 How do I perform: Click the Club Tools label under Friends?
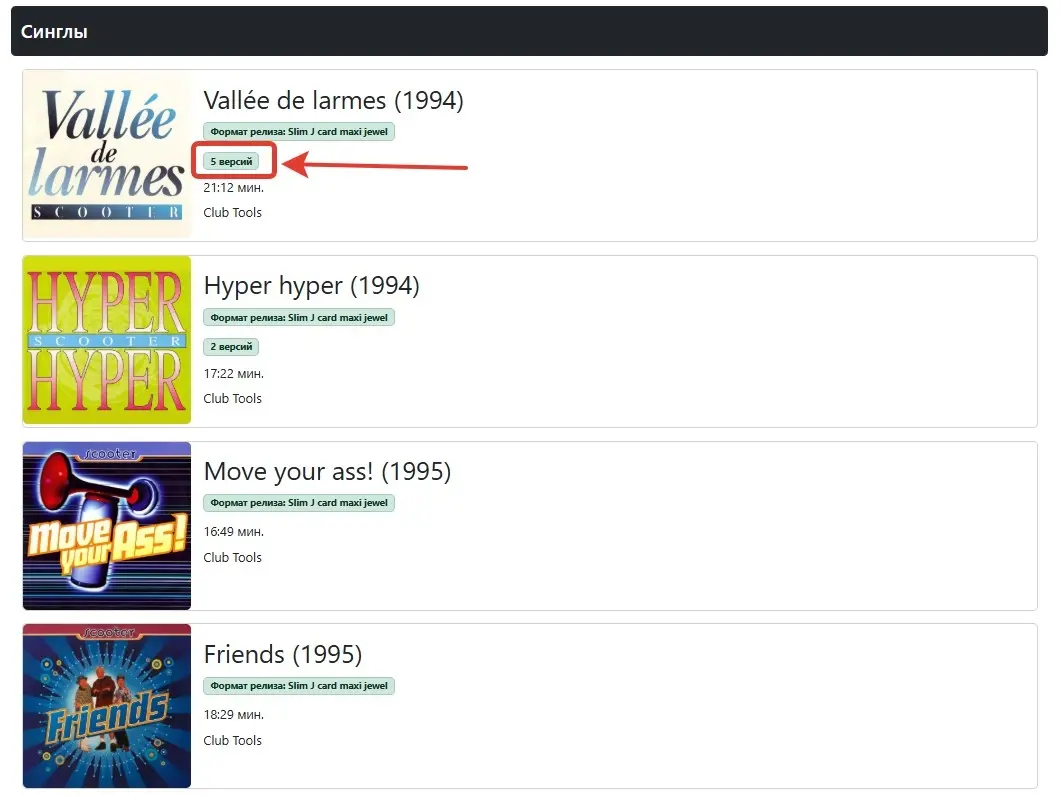tap(233, 740)
